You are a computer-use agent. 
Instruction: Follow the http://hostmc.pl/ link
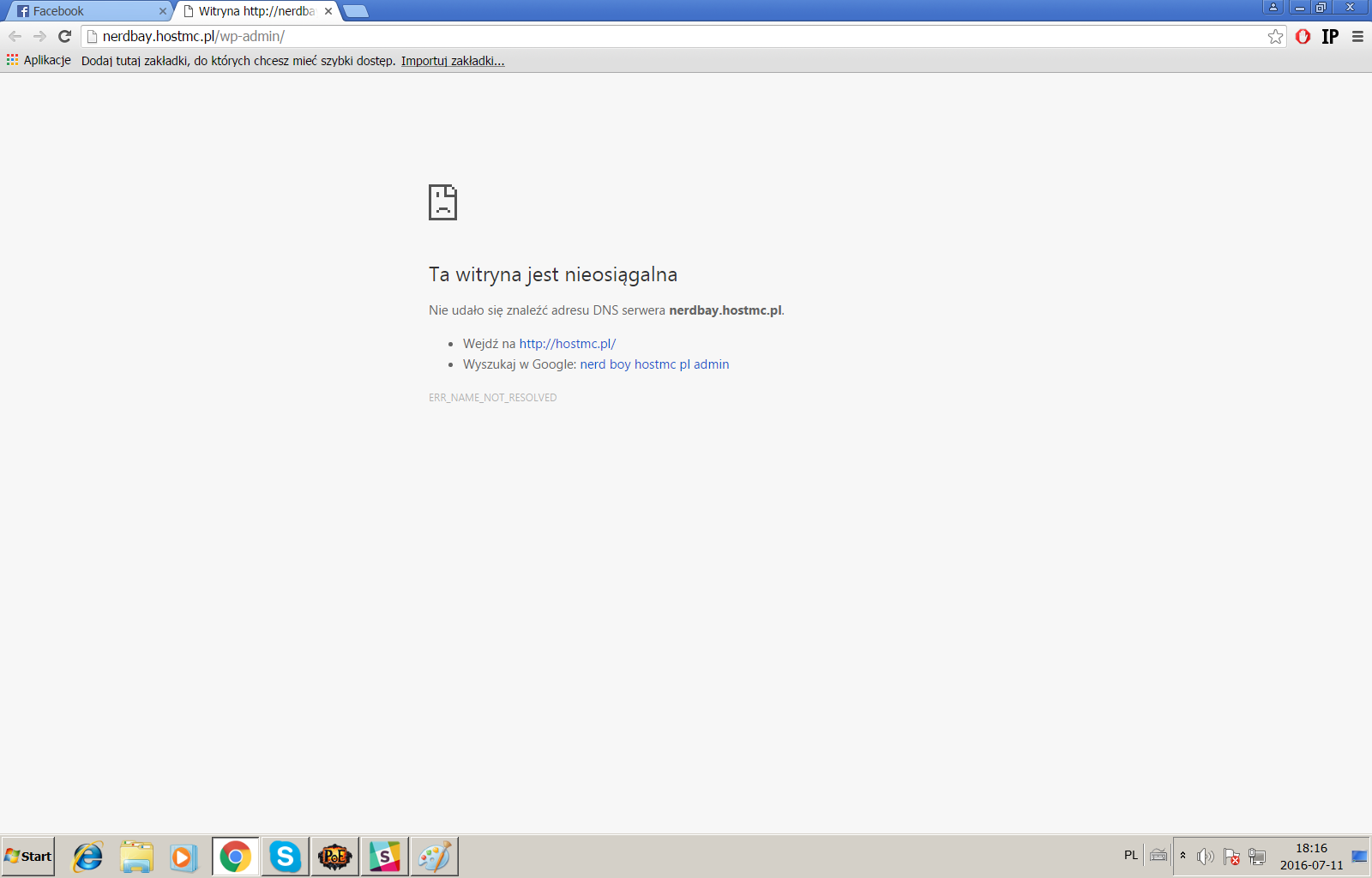coord(567,344)
